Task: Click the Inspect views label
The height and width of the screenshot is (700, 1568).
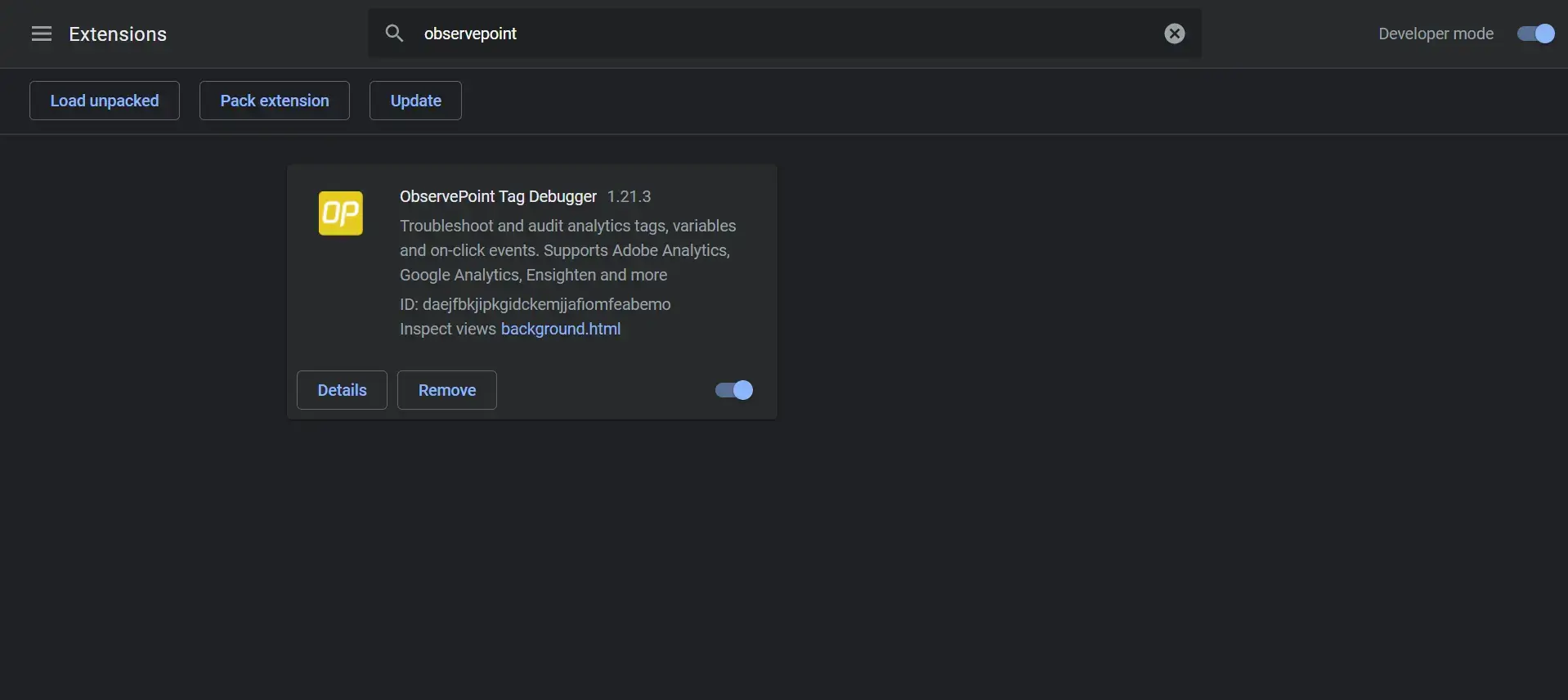Action: pos(448,329)
